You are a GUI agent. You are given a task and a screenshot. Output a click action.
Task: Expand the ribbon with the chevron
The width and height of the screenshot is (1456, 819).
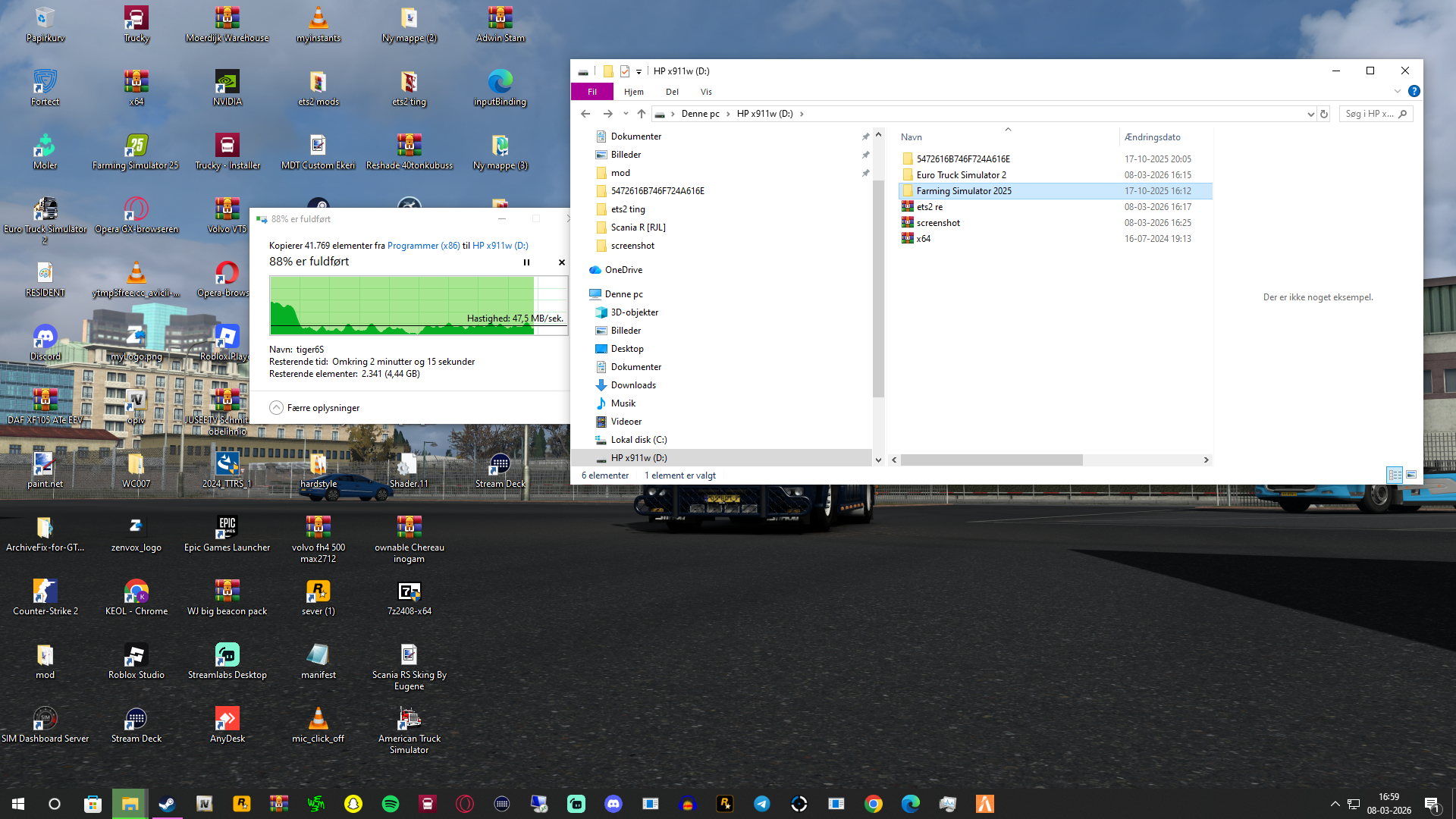coord(1397,91)
